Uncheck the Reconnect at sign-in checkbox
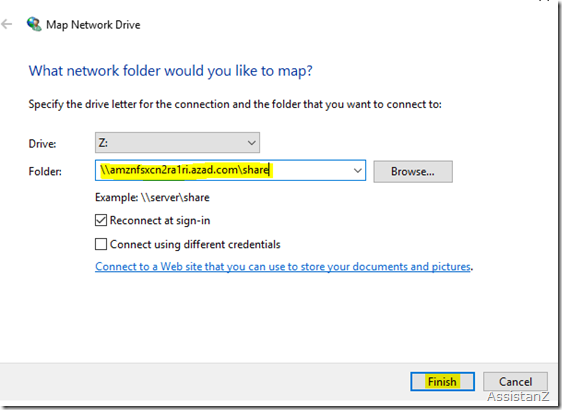This screenshot has width=562, height=410. click(x=101, y=220)
